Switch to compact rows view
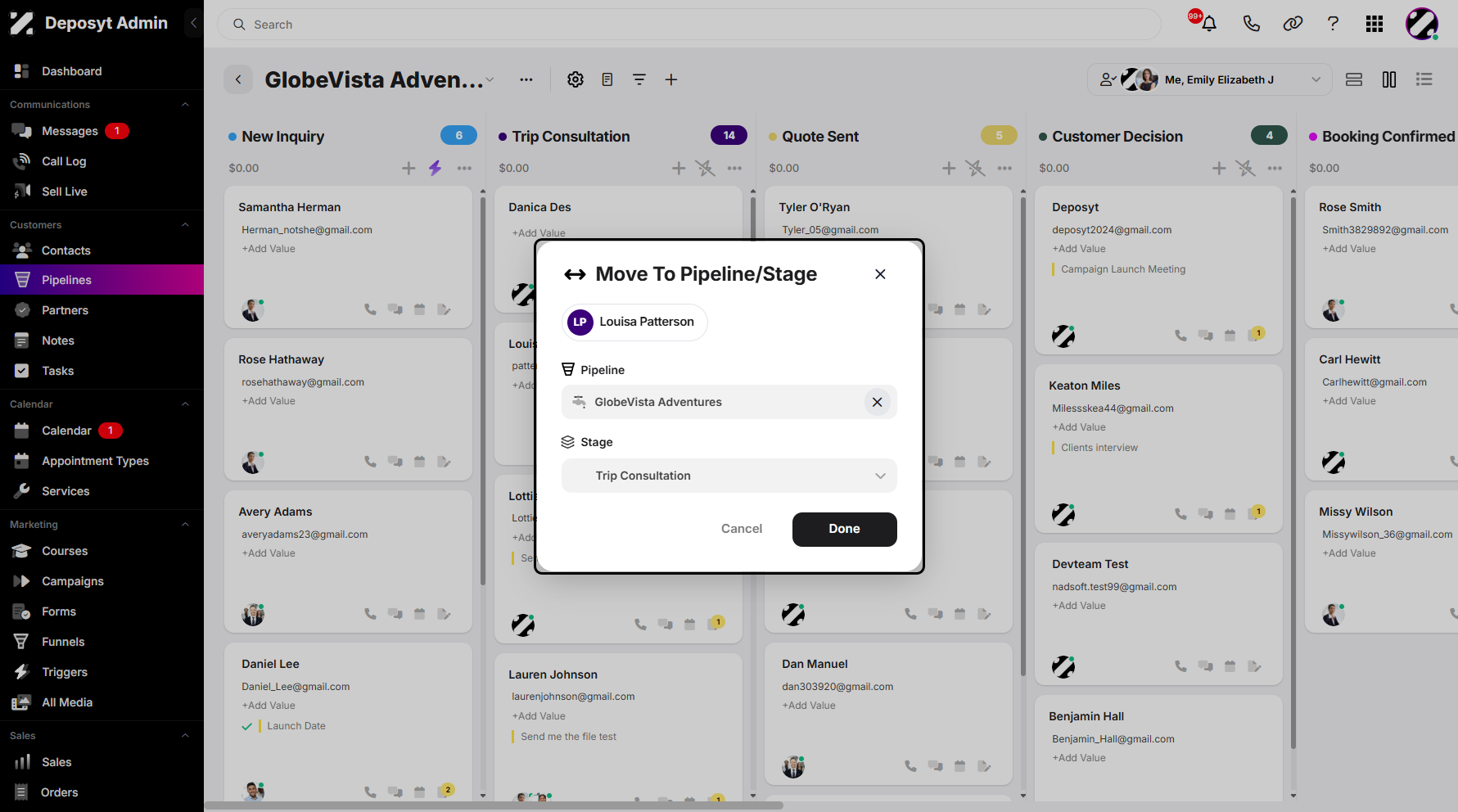 pos(1354,79)
